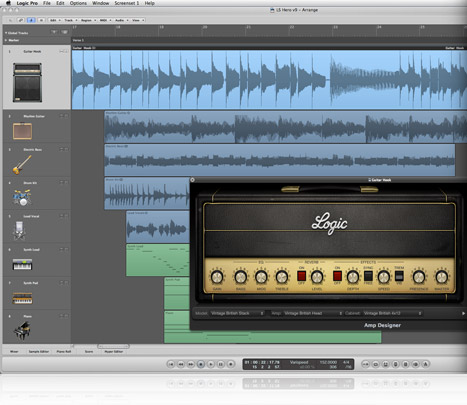The image size is (467, 405).
Task: Click the Effects Depth knob
Action: click(353, 277)
